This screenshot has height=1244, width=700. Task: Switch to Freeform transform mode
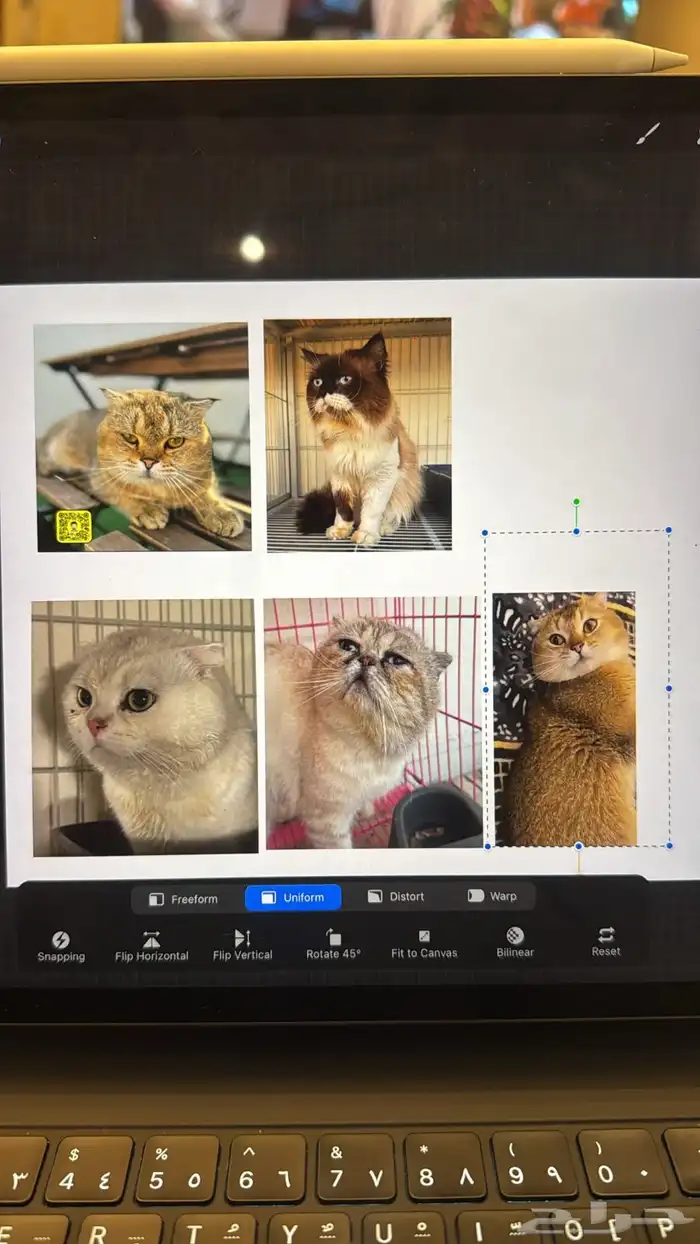184,899
